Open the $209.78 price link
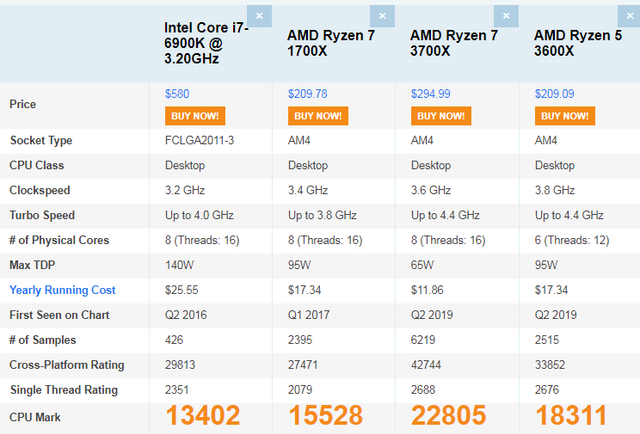The height and width of the screenshot is (434, 640). pyautogui.click(x=308, y=94)
